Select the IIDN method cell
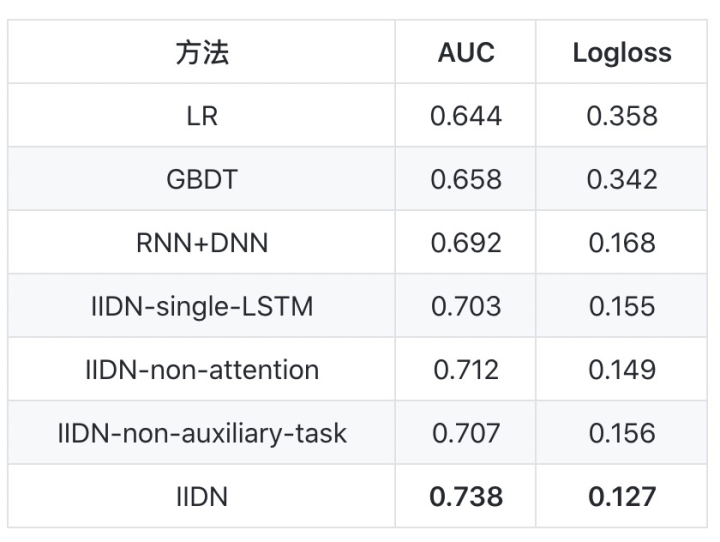 click(202, 497)
